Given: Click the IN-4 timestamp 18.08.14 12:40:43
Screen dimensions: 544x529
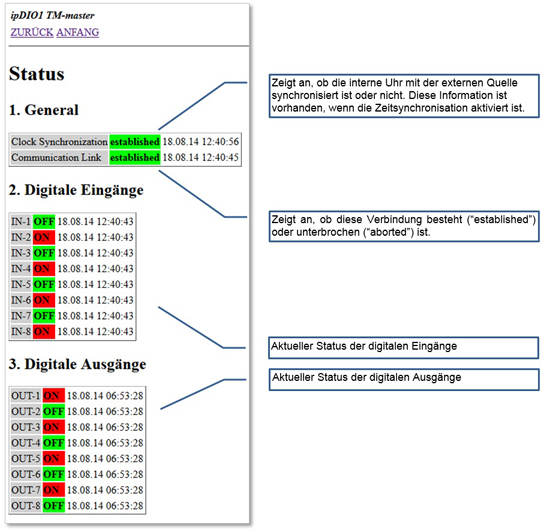Looking at the screenshot, I should (95, 269).
